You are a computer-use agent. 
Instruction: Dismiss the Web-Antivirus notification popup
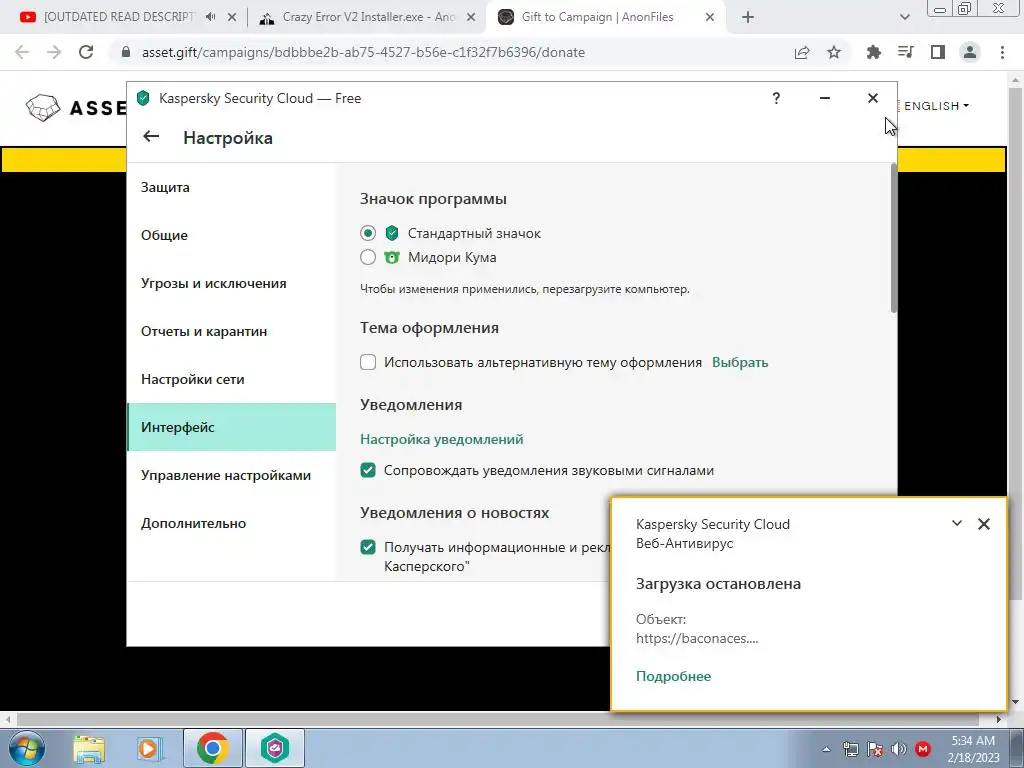tap(984, 524)
